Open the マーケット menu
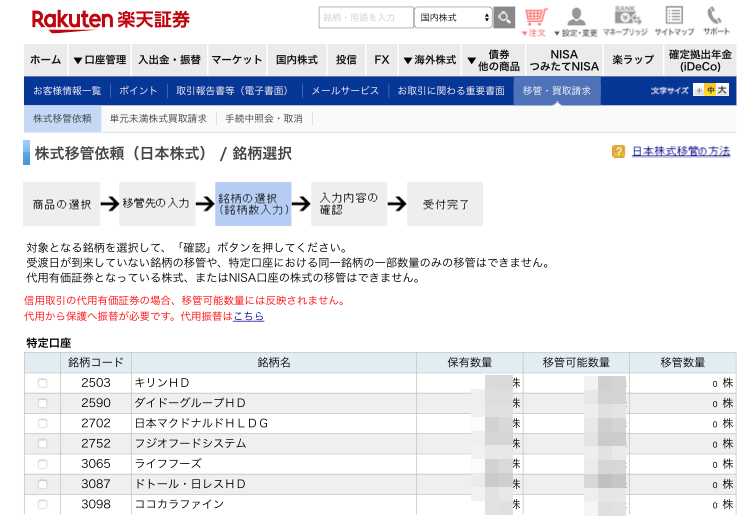Image resolution: width=756 pixels, height=527 pixels. point(237,60)
